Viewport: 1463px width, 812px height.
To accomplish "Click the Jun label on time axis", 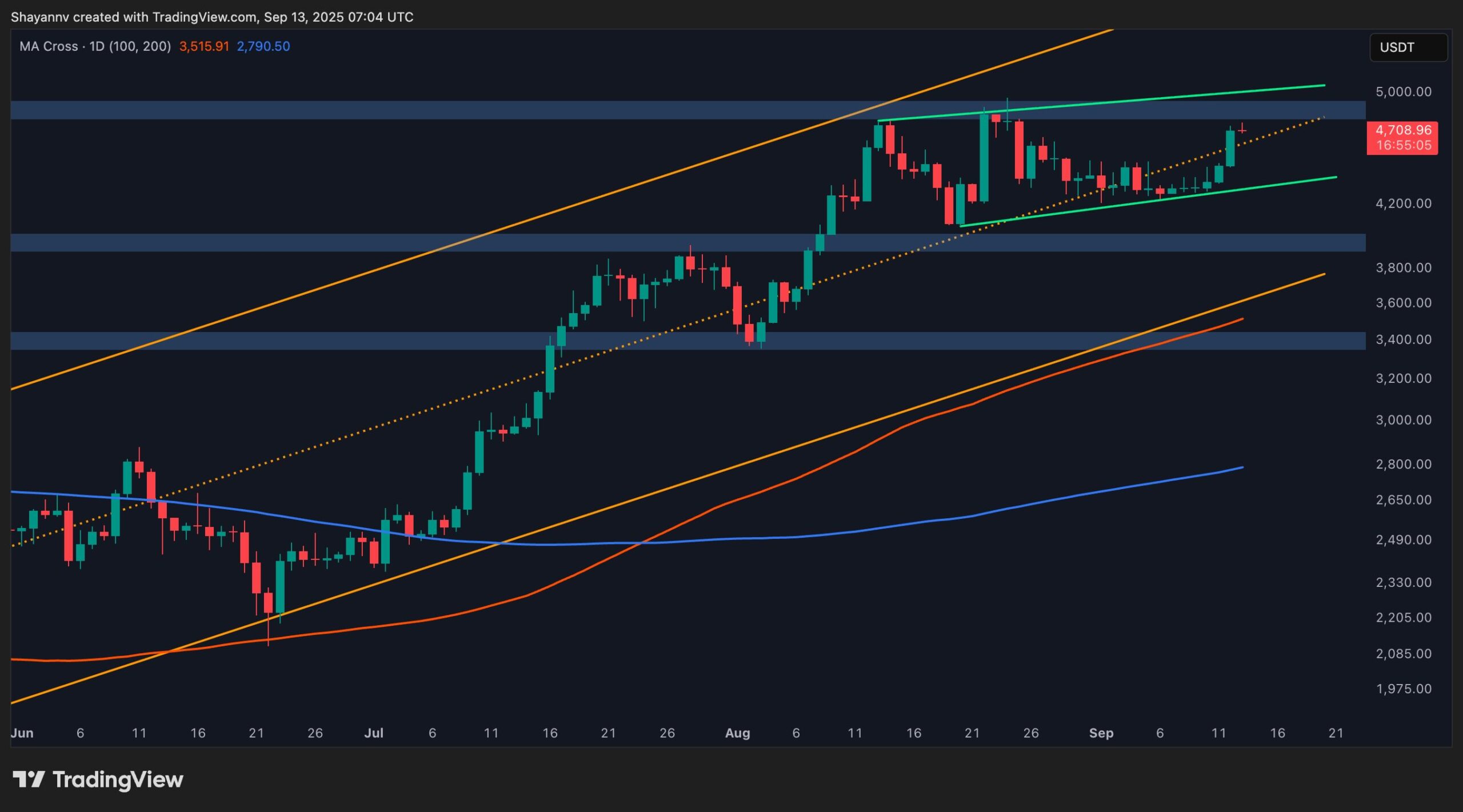I will (22, 733).
